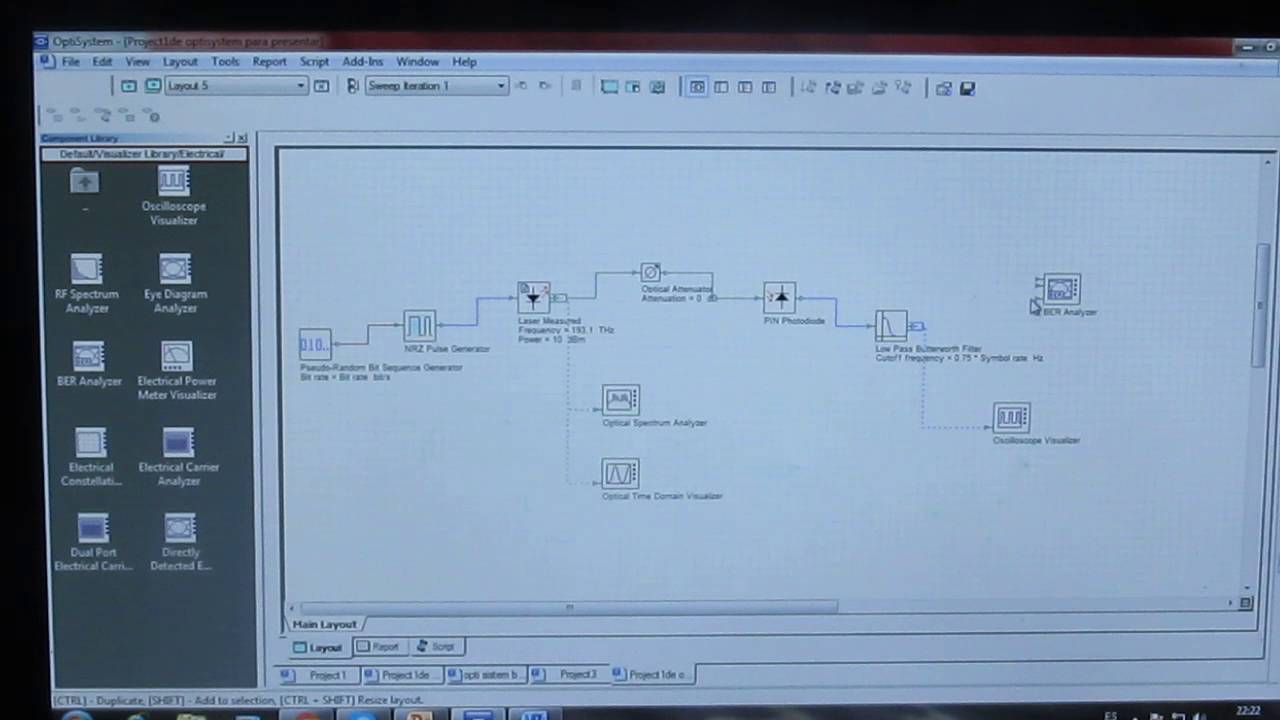Select the Oscilloscope Visualizer library component

click(173, 196)
